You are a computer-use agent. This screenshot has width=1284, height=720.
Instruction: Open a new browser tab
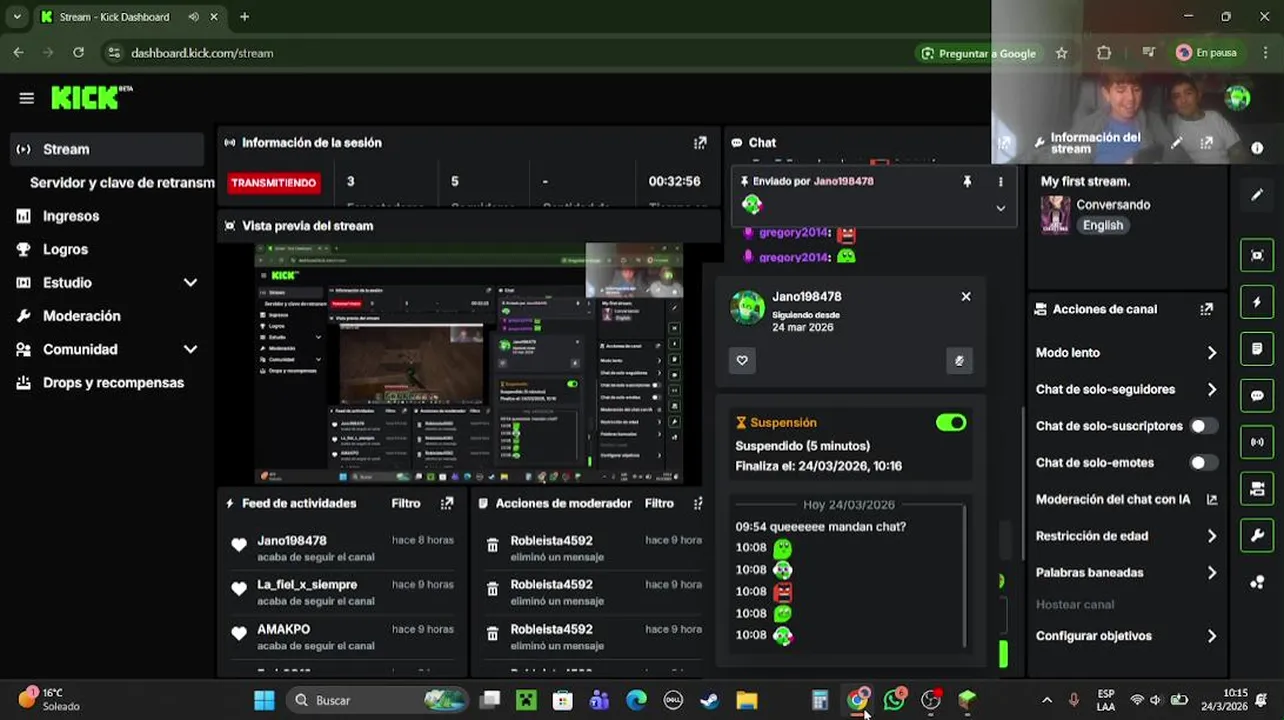pyautogui.click(x=244, y=17)
